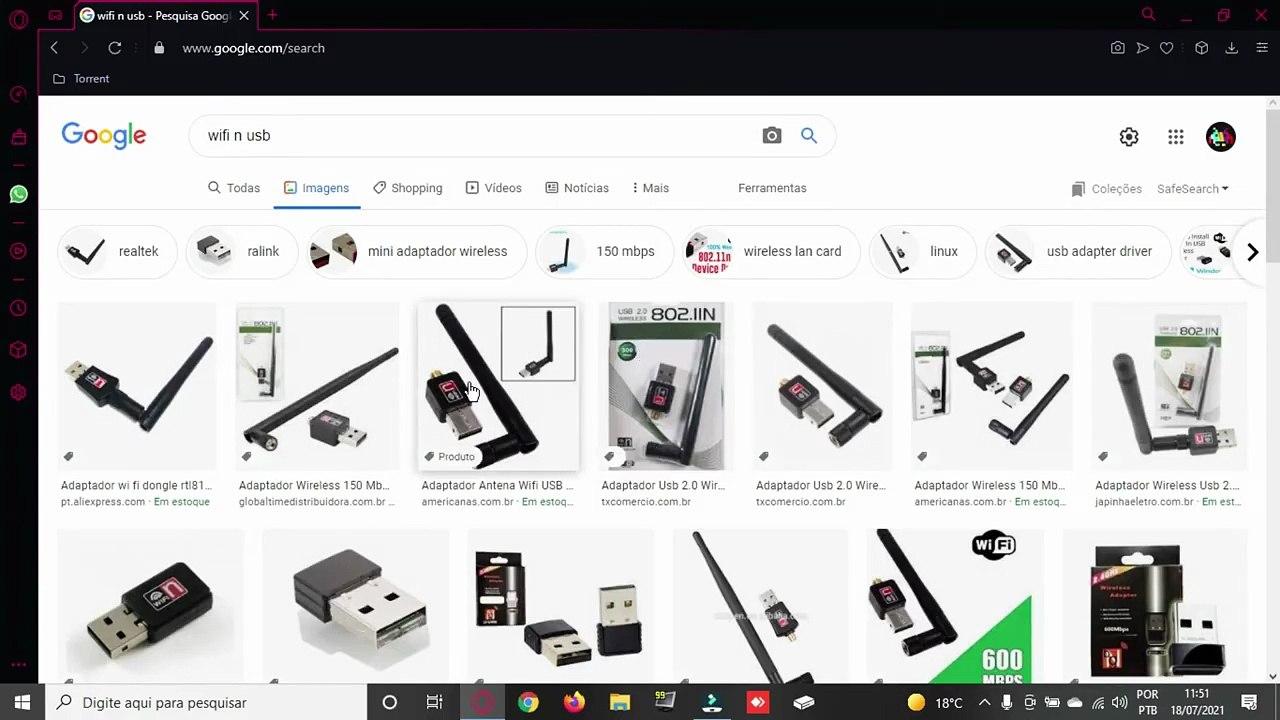
Task: Open Easy Setup sliders icon
Action: (1260, 48)
